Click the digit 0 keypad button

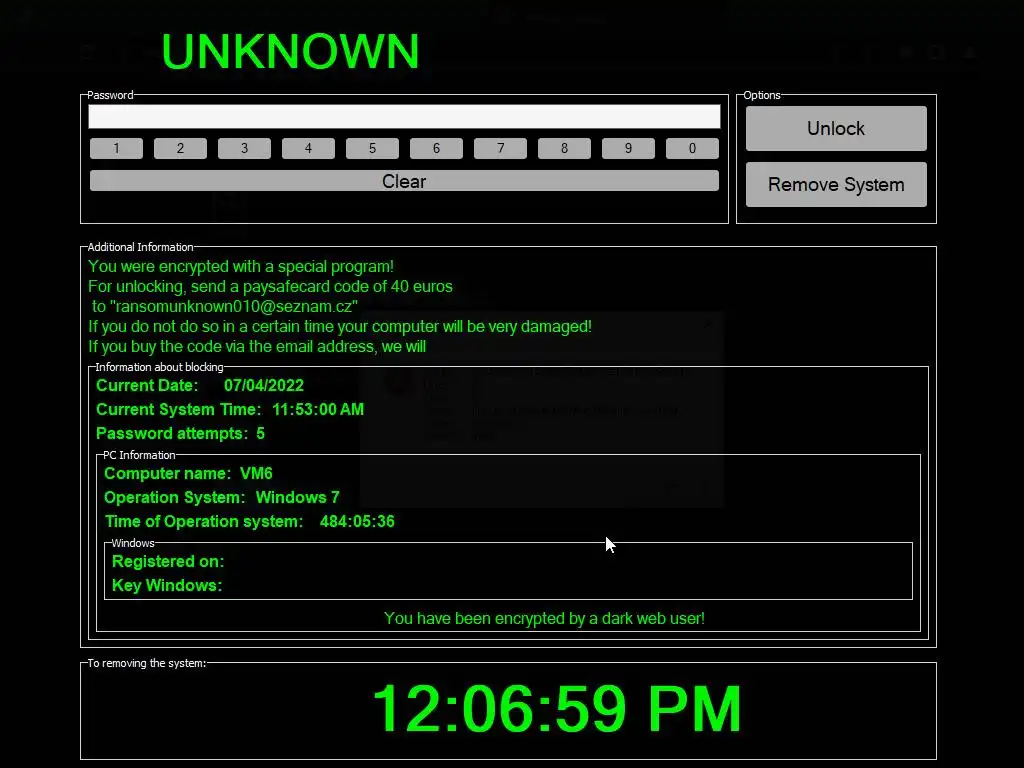692,148
